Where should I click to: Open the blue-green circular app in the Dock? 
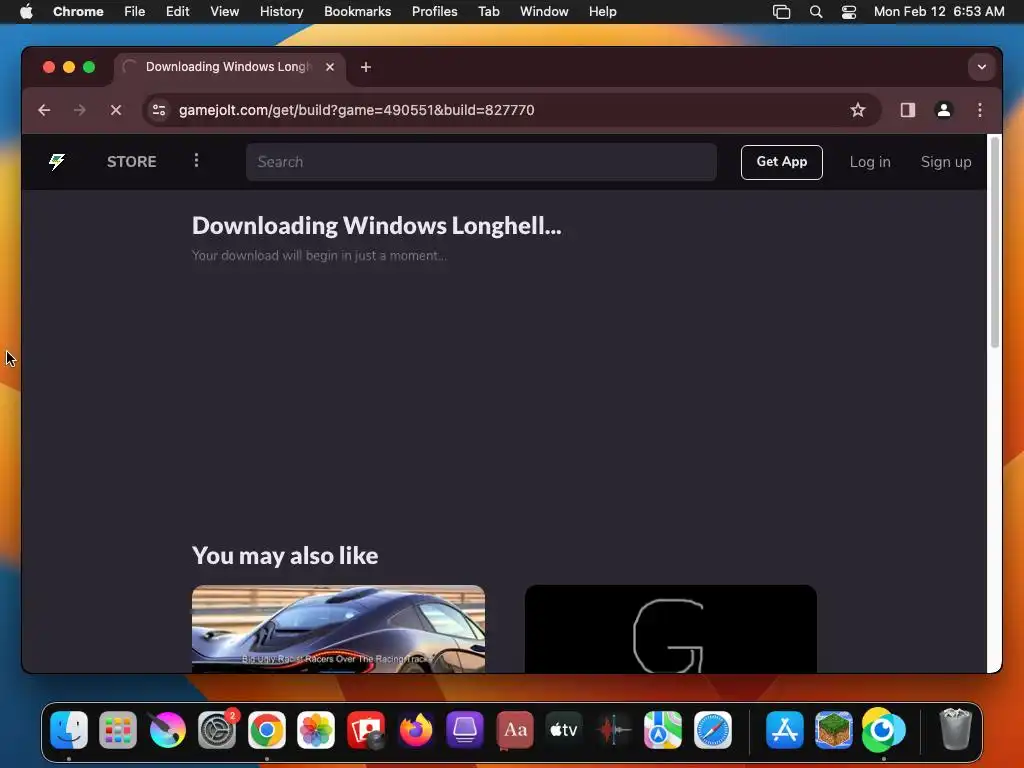tap(883, 729)
